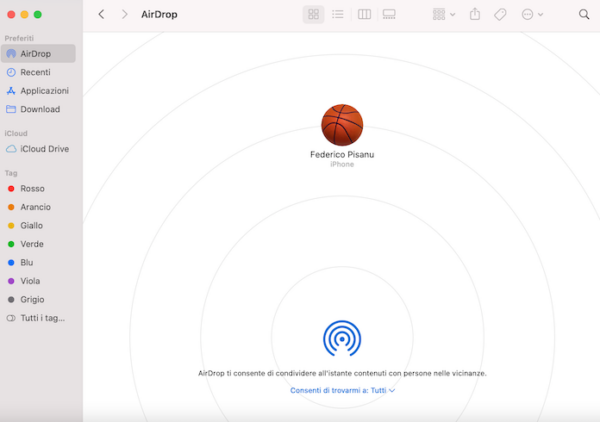Close the Finder window
600x422 pixels.
11,15
